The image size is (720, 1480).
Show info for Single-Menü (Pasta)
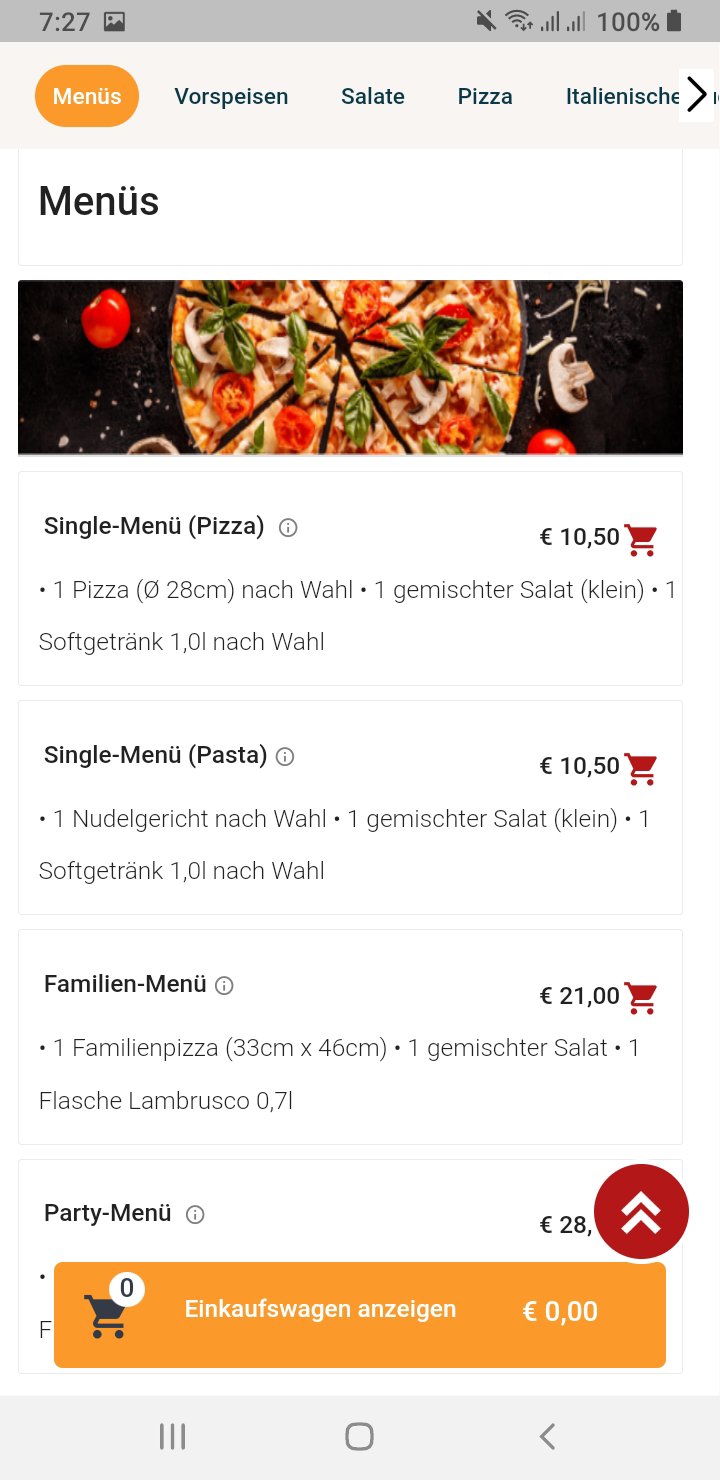click(x=285, y=757)
